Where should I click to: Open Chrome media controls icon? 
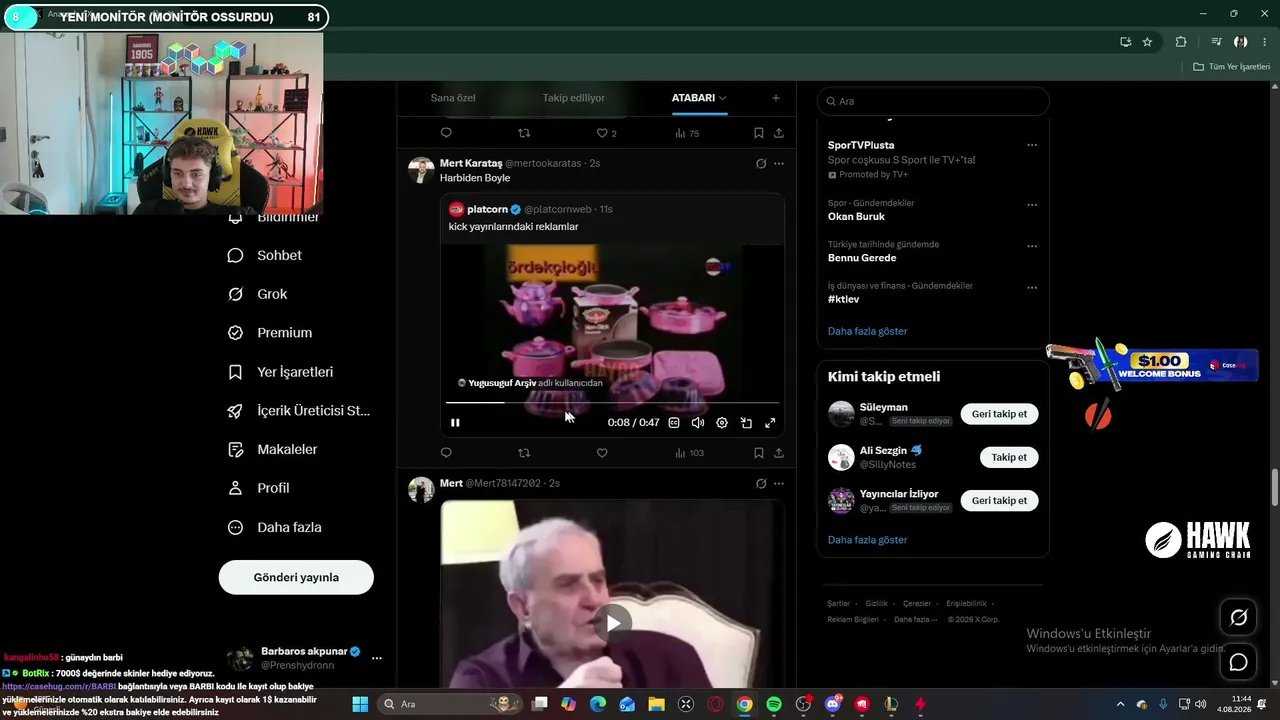click(1216, 42)
